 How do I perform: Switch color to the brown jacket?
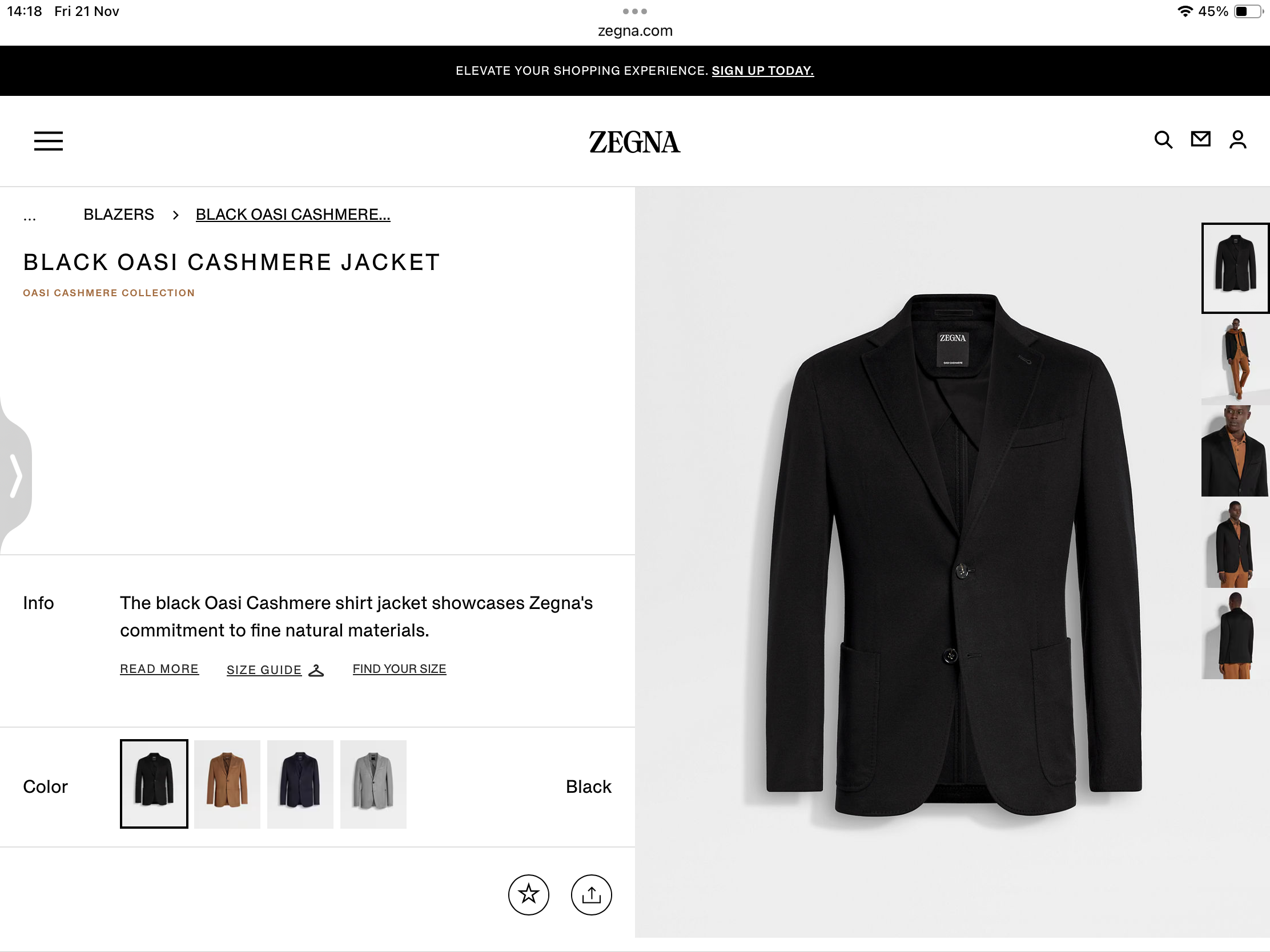coord(227,784)
